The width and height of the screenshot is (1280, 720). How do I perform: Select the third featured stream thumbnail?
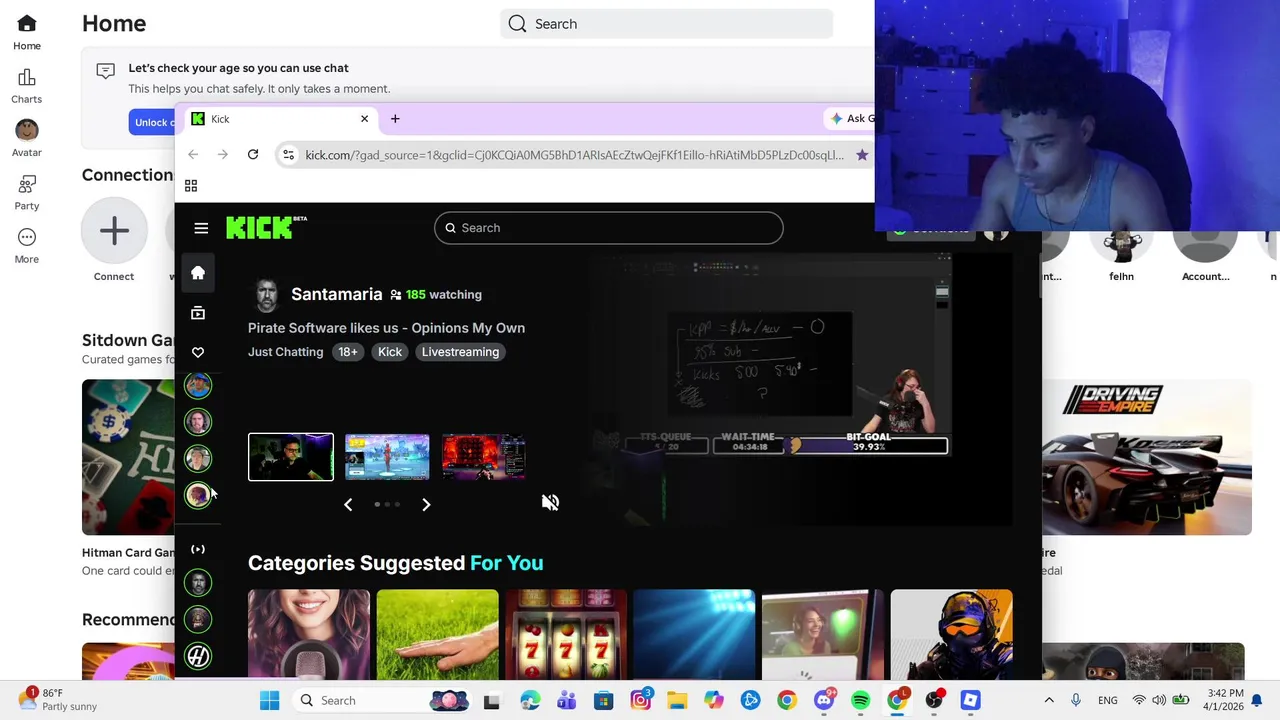pos(484,457)
